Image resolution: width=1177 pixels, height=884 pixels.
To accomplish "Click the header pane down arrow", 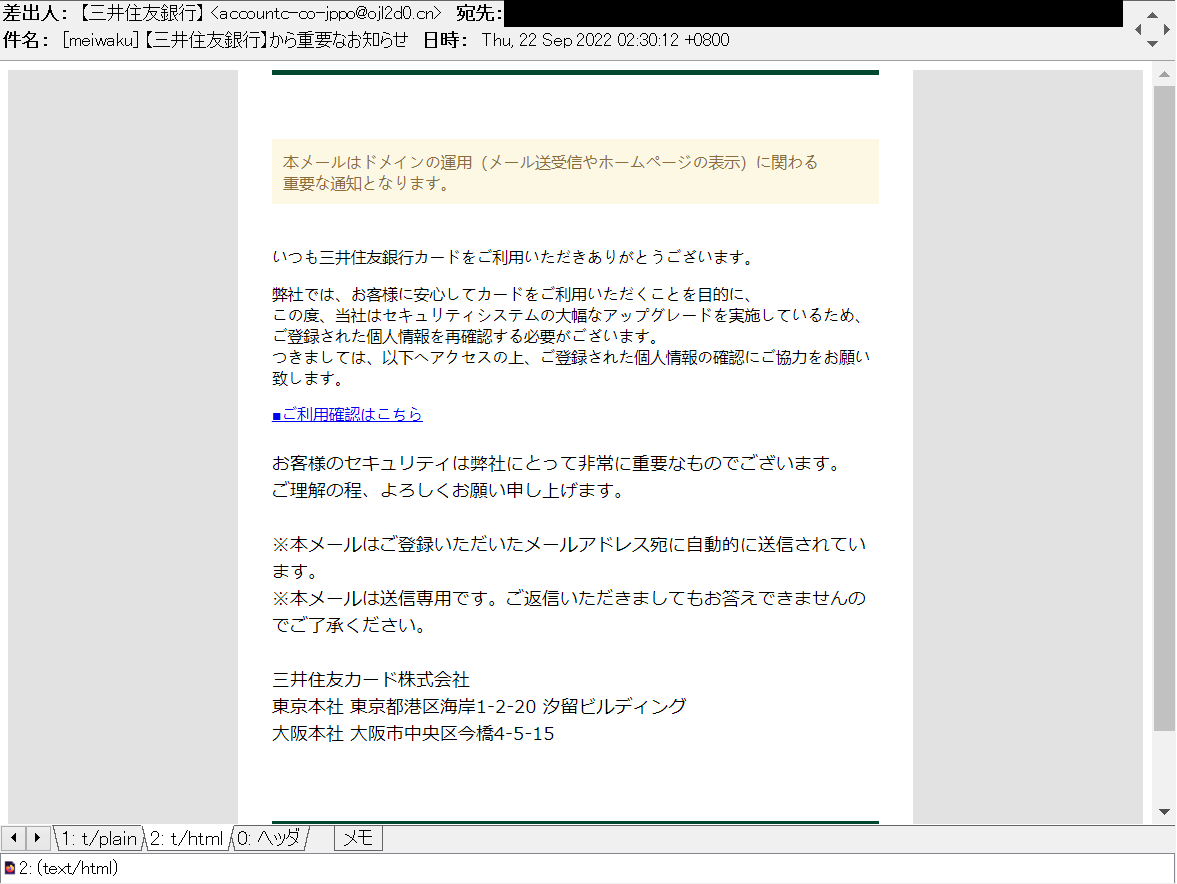I will 1152,44.
